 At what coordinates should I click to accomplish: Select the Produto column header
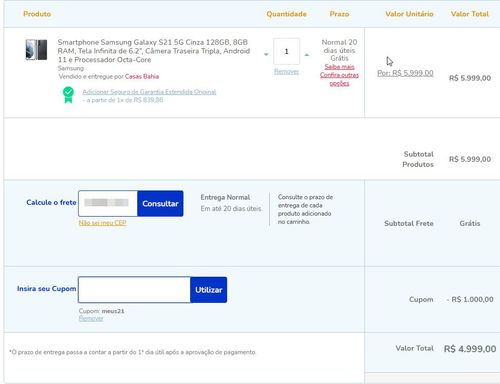(x=37, y=14)
